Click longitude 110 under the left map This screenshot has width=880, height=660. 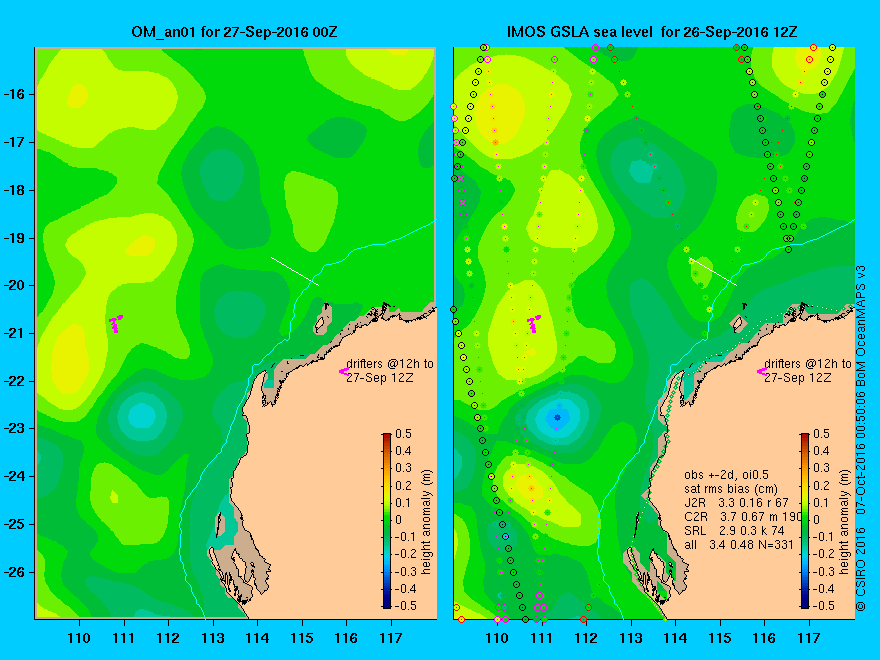coord(79,638)
